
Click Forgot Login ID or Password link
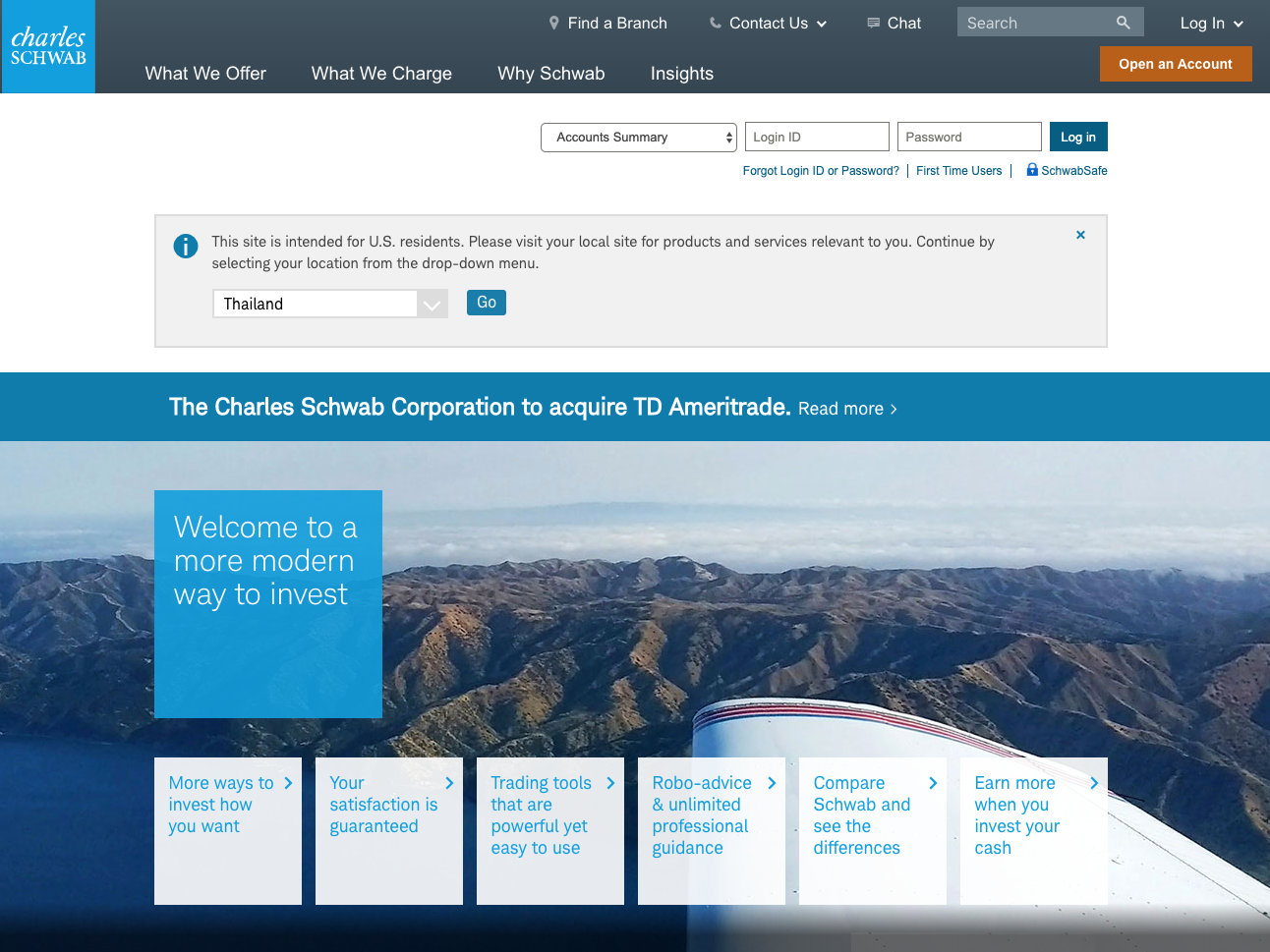(821, 171)
